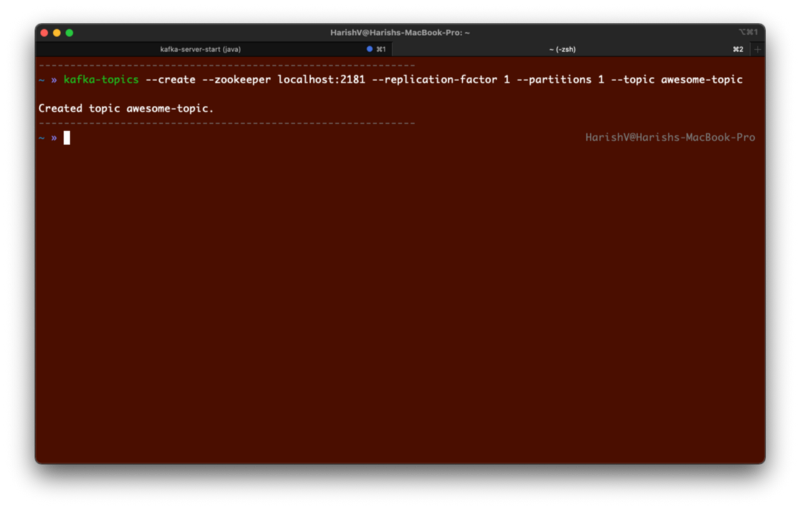Maximize the terminal with green button

pos(69,33)
